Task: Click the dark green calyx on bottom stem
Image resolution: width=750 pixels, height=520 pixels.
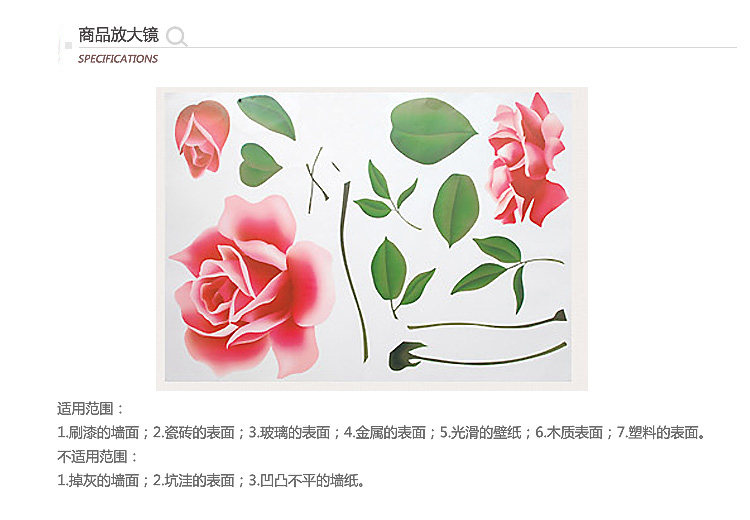Action: (x=405, y=356)
